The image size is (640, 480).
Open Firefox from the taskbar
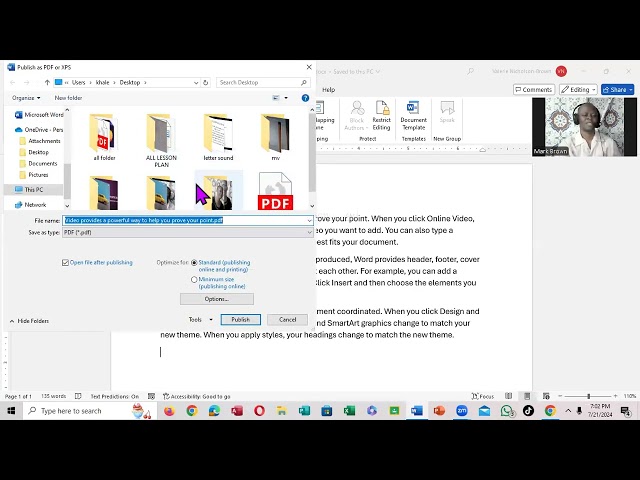pyautogui.click(x=169, y=411)
